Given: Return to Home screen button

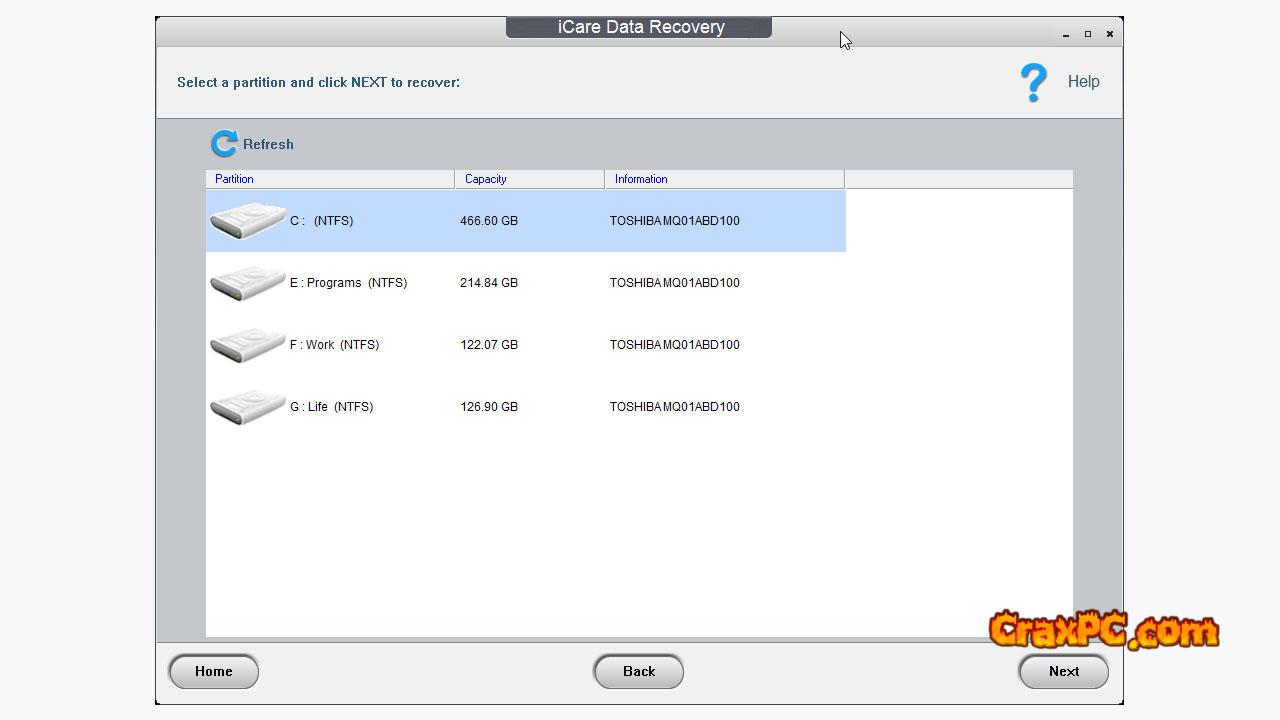Looking at the screenshot, I should [x=213, y=672].
